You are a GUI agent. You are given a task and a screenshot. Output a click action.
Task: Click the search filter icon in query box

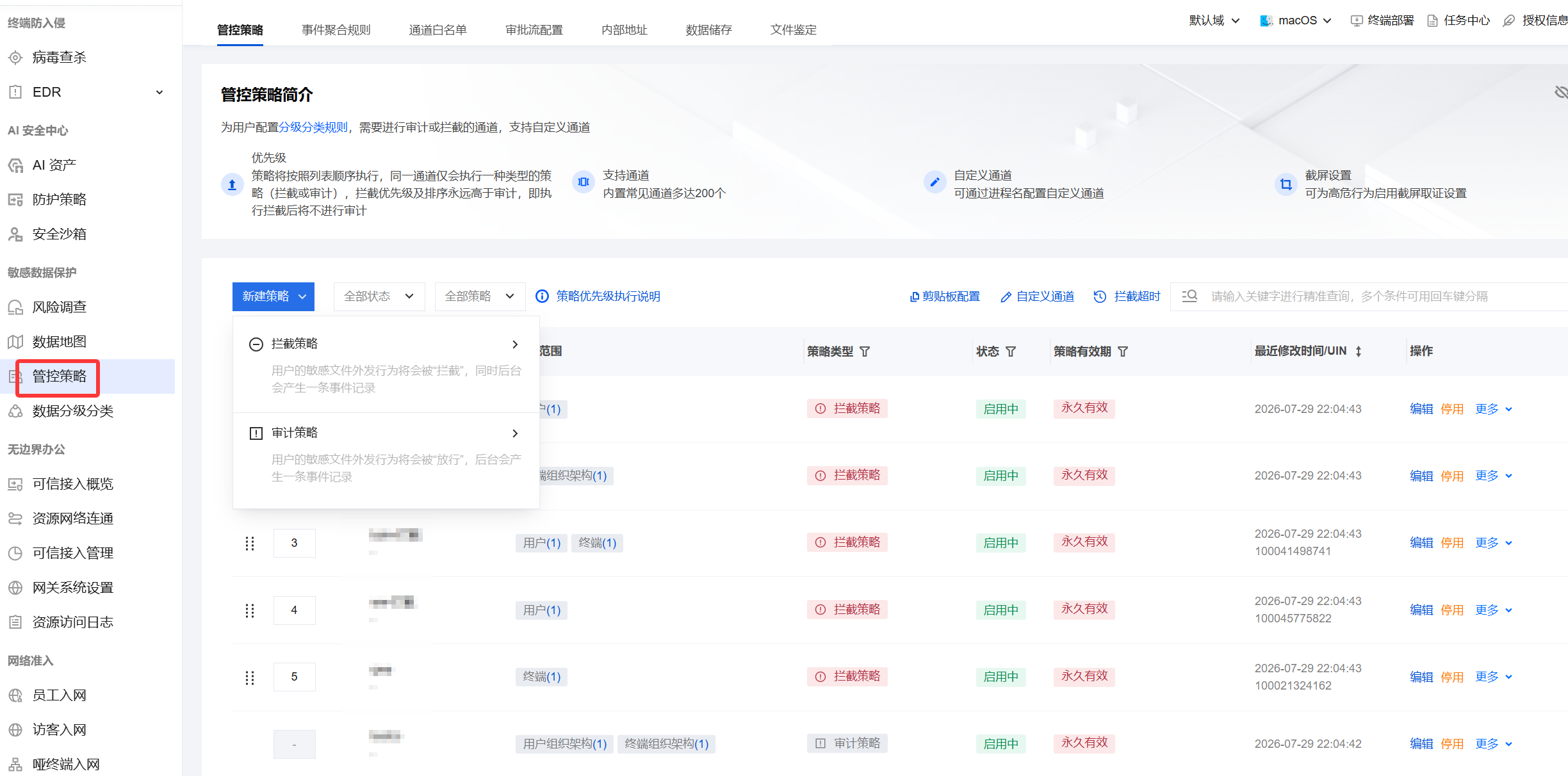tap(1189, 296)
